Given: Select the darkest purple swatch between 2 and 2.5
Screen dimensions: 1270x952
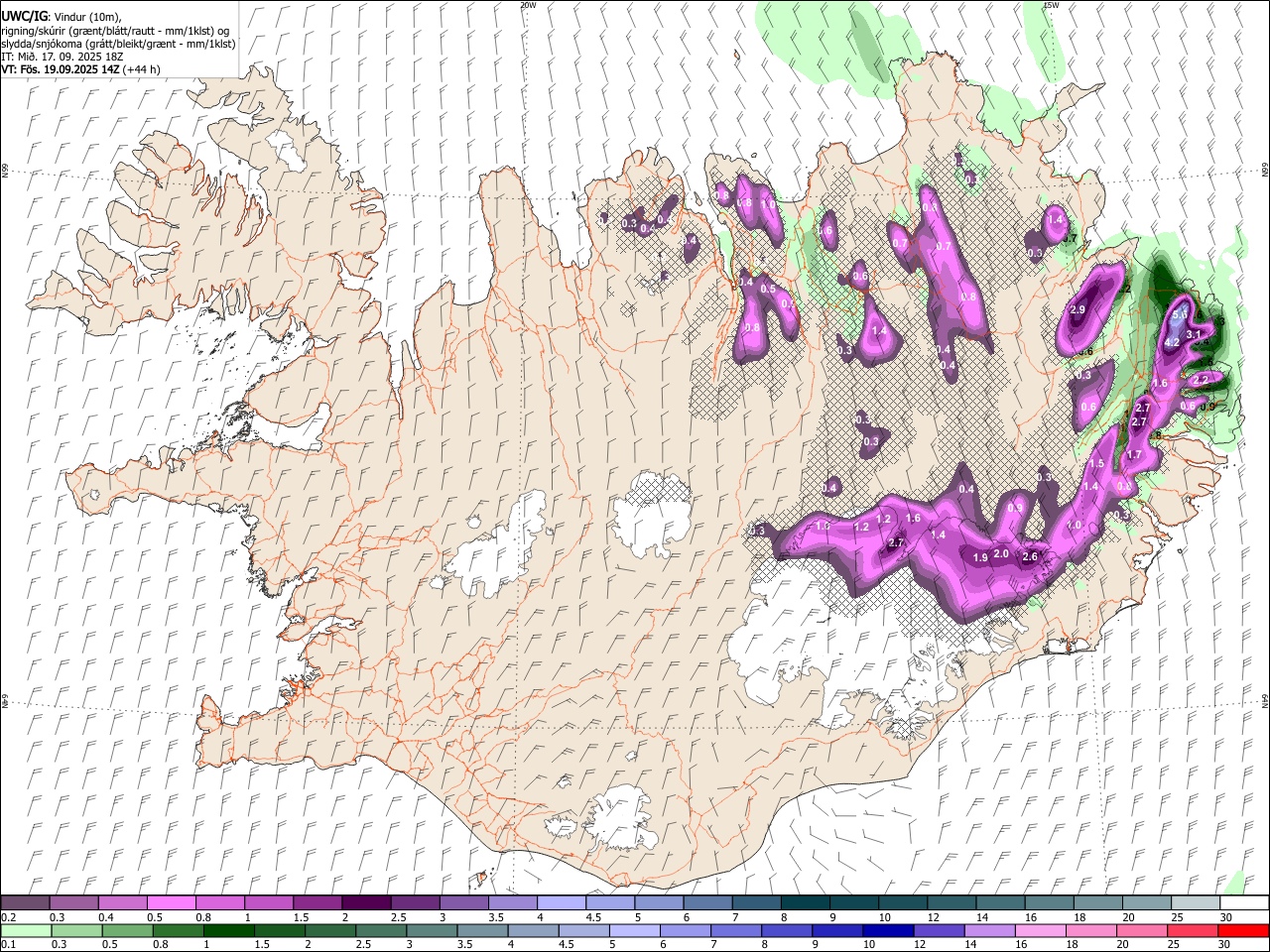Looking at the screenshot, I should (366, 902).
